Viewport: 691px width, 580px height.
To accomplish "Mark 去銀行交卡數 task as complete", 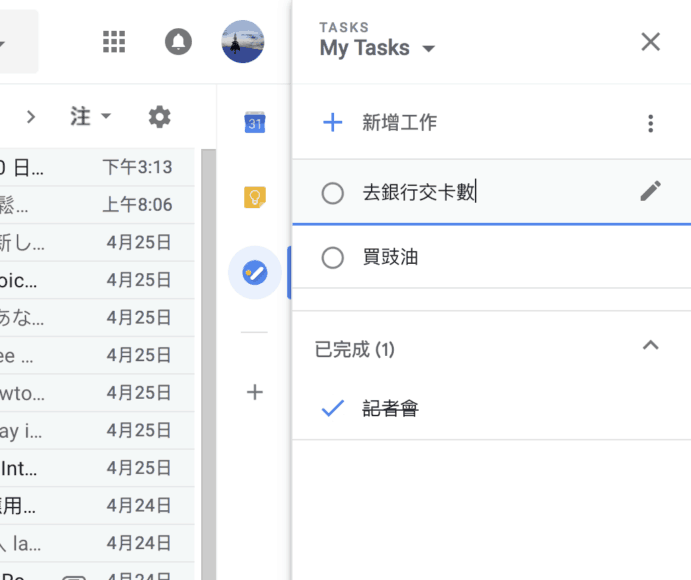I will click(333, 193).
